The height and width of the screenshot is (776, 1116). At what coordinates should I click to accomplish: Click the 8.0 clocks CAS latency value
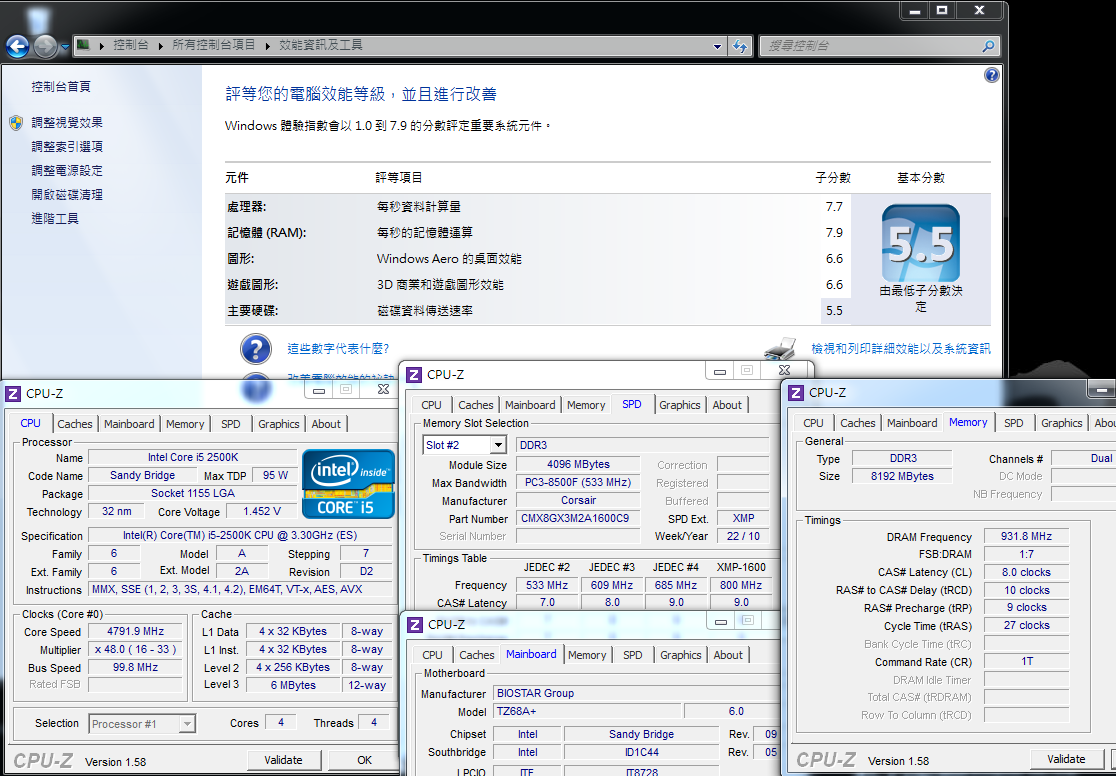[1026, 572]
